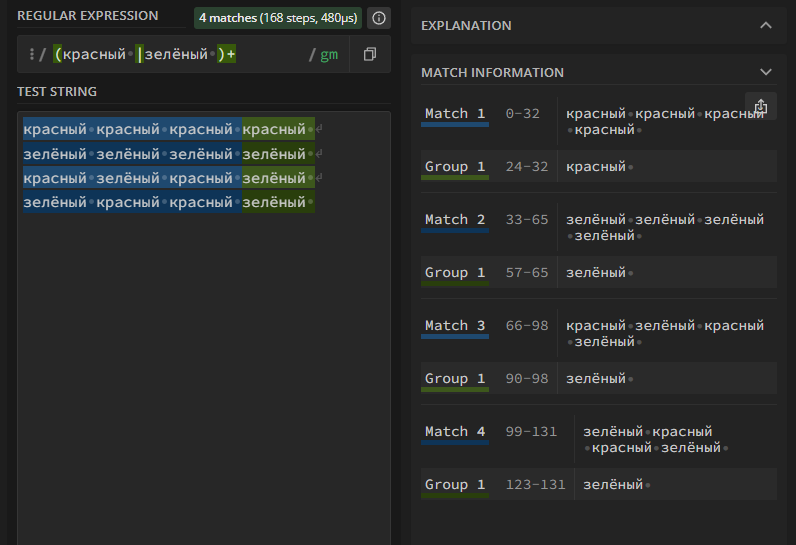
Task: Copy the regular expression to clipboard
Action: 370,55
